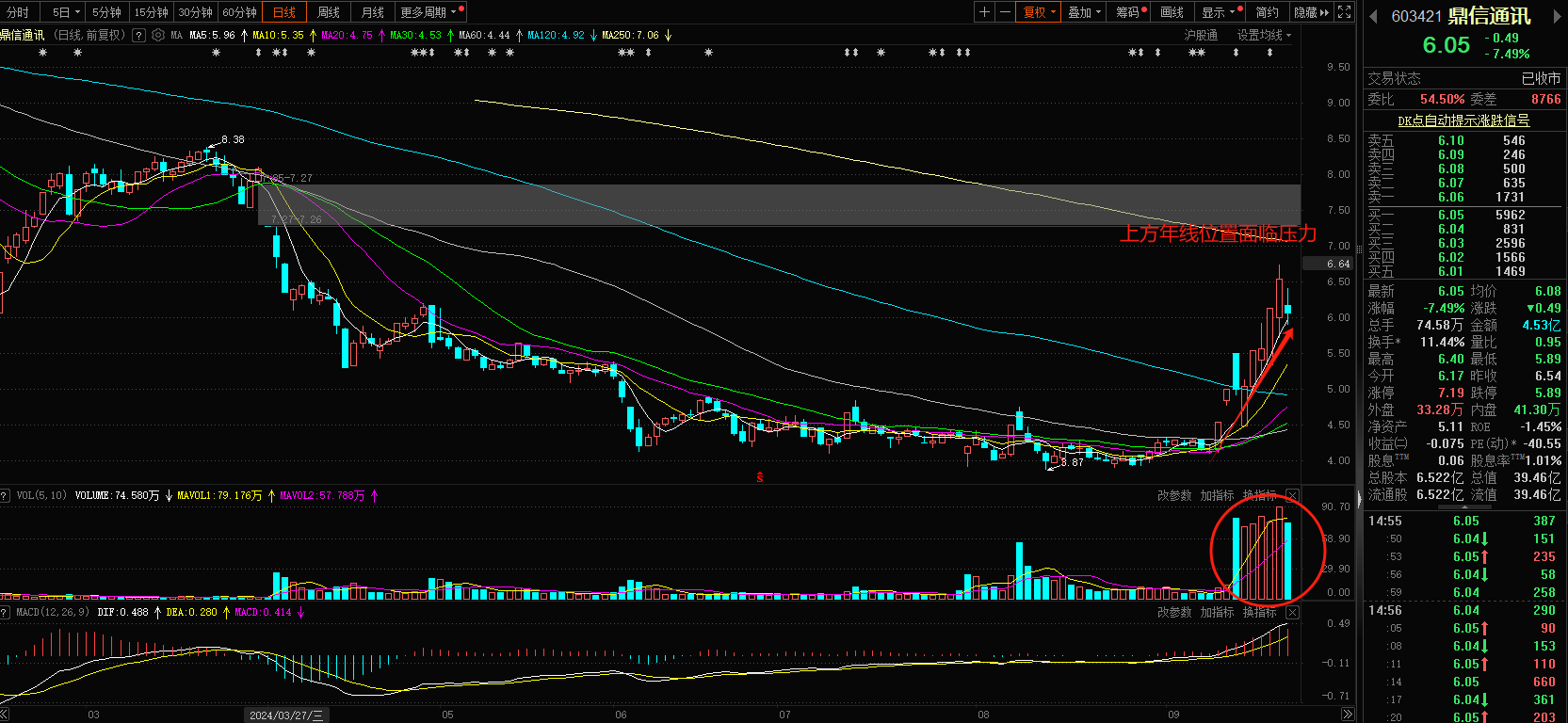The width and height of the screenshot is (1568, 723).
Task: Switch to 月线 monthly tab
Action: (372, 12)
